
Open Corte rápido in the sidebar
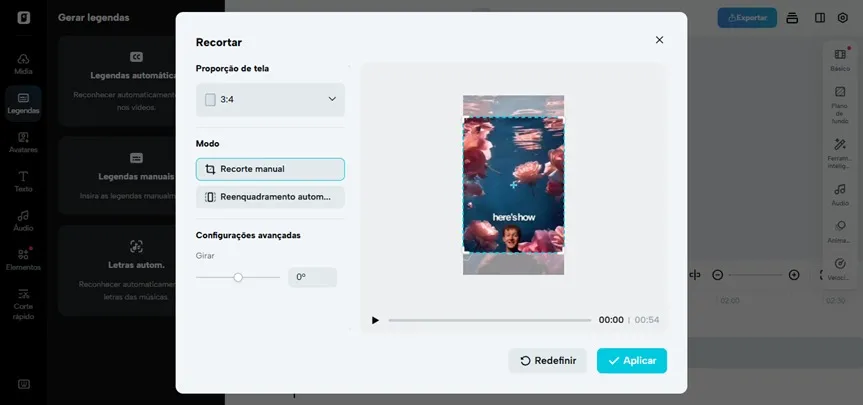tap(23, 298)
